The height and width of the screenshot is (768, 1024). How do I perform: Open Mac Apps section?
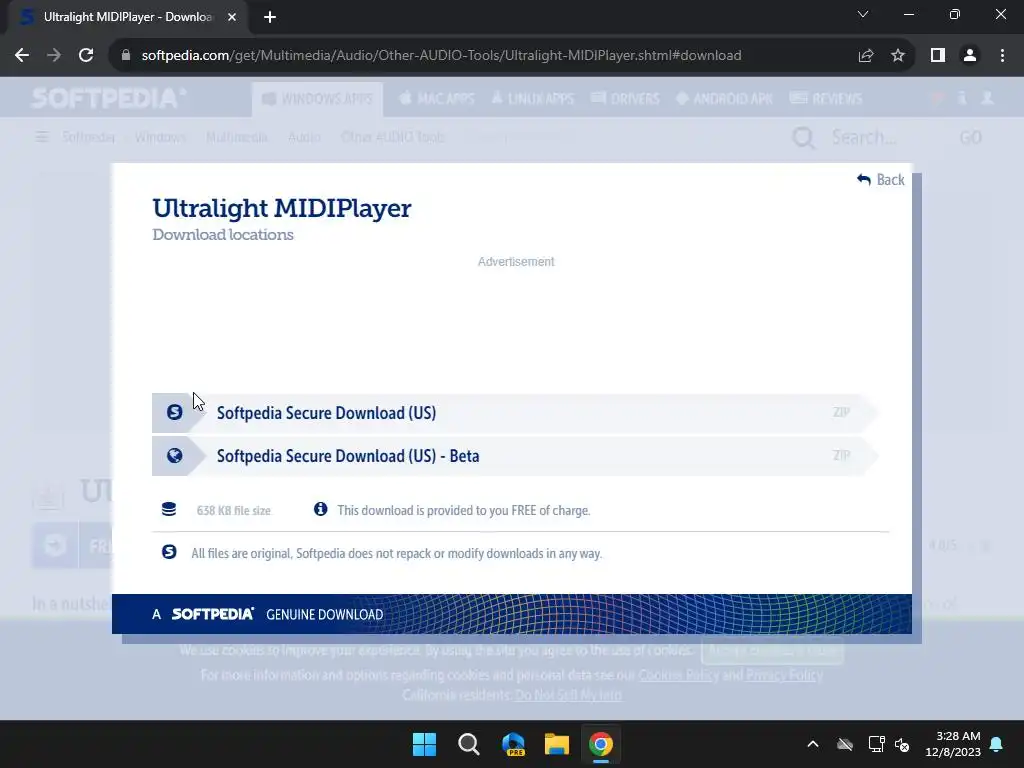(437, 99)
